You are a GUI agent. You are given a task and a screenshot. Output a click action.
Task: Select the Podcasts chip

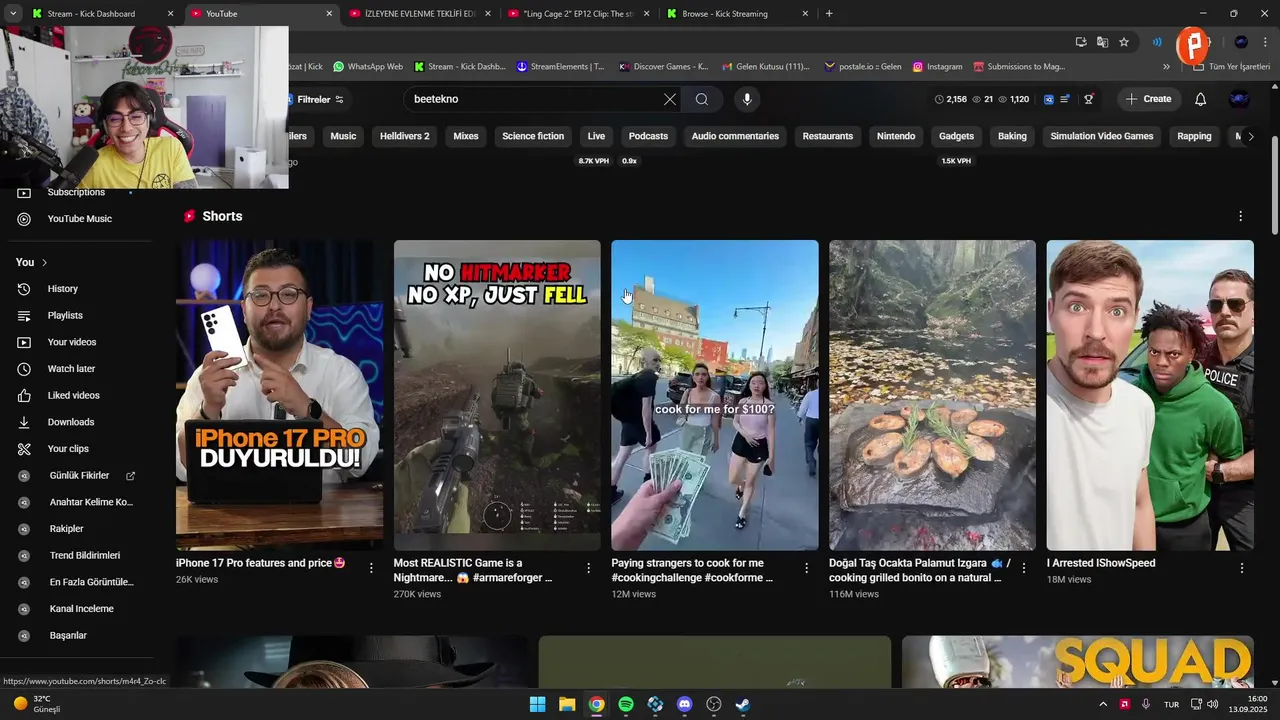(648, 136)
